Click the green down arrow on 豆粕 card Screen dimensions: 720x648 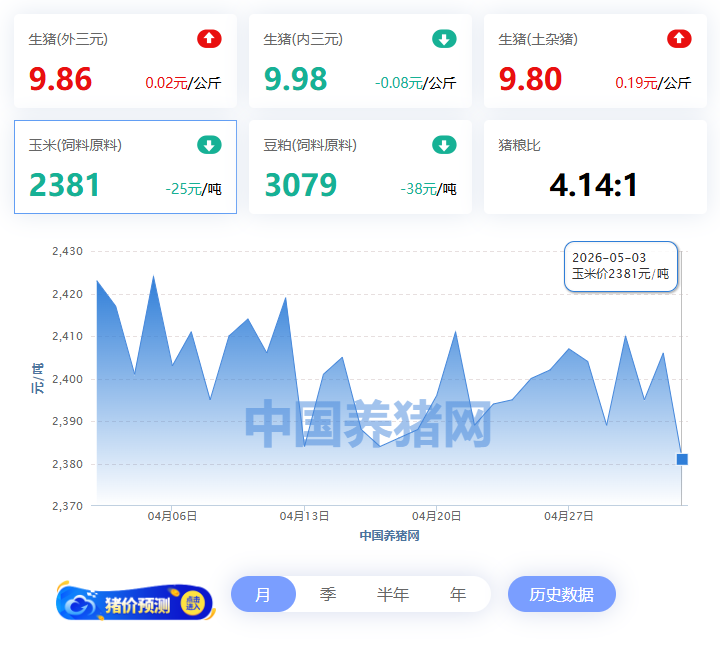444,145
